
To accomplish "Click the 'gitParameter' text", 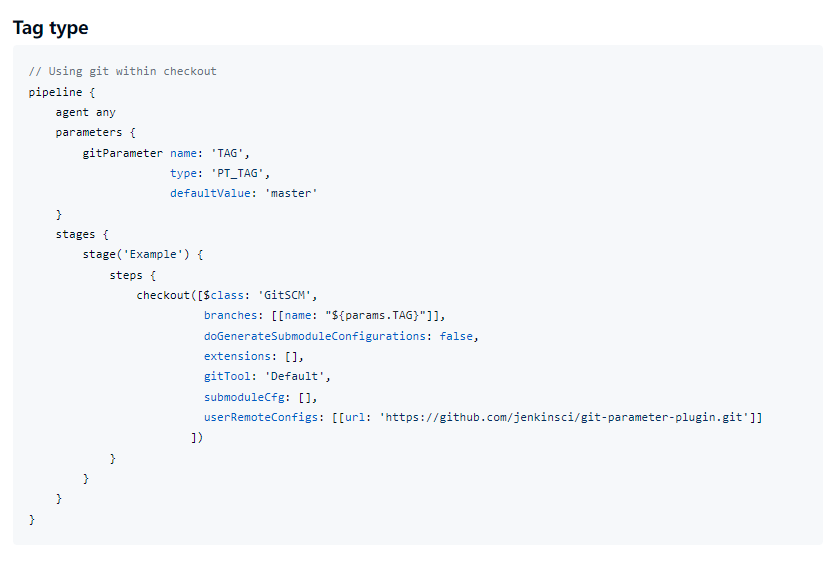I will coord(123,153).
